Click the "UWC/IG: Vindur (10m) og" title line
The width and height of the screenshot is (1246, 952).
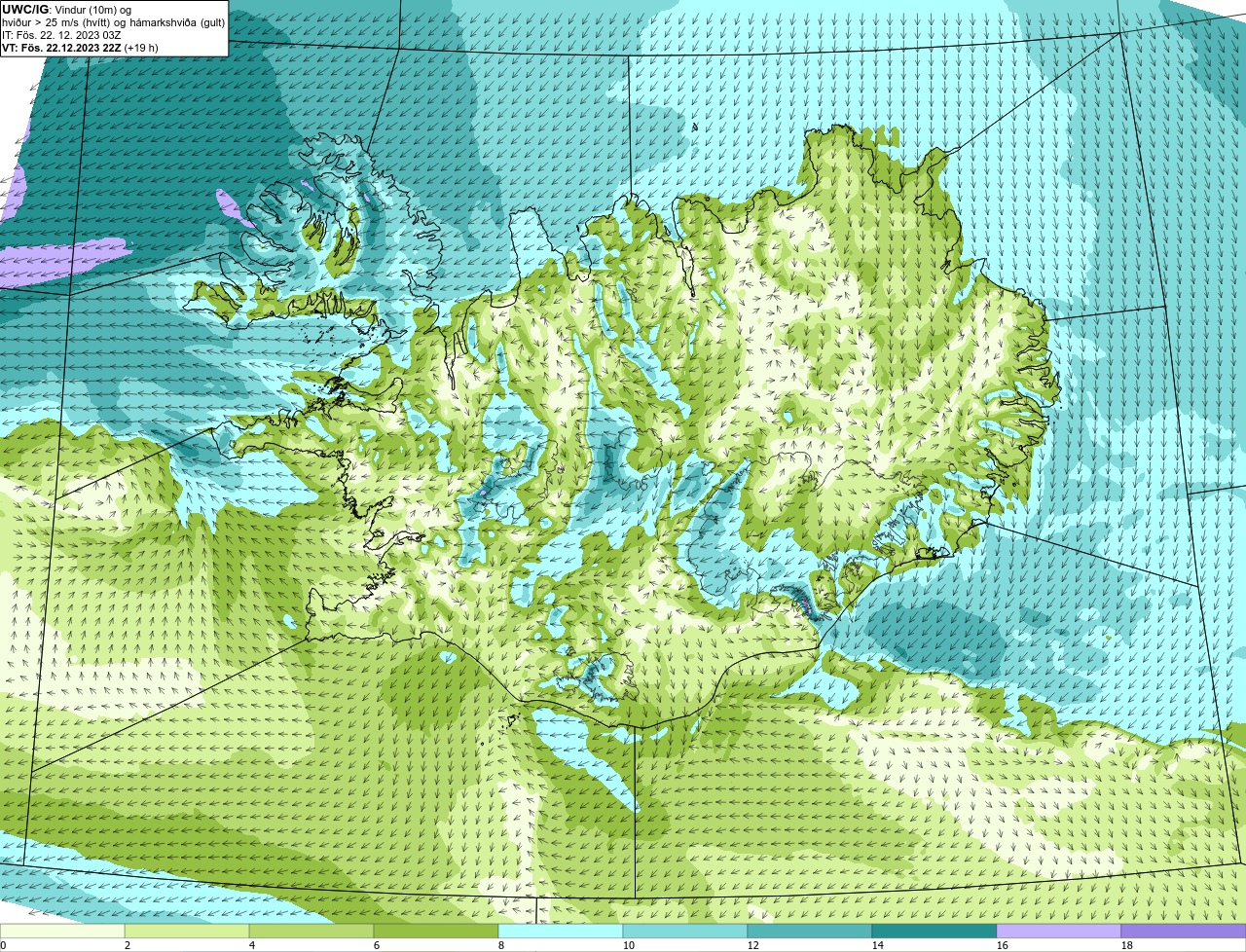pos(67,10)
